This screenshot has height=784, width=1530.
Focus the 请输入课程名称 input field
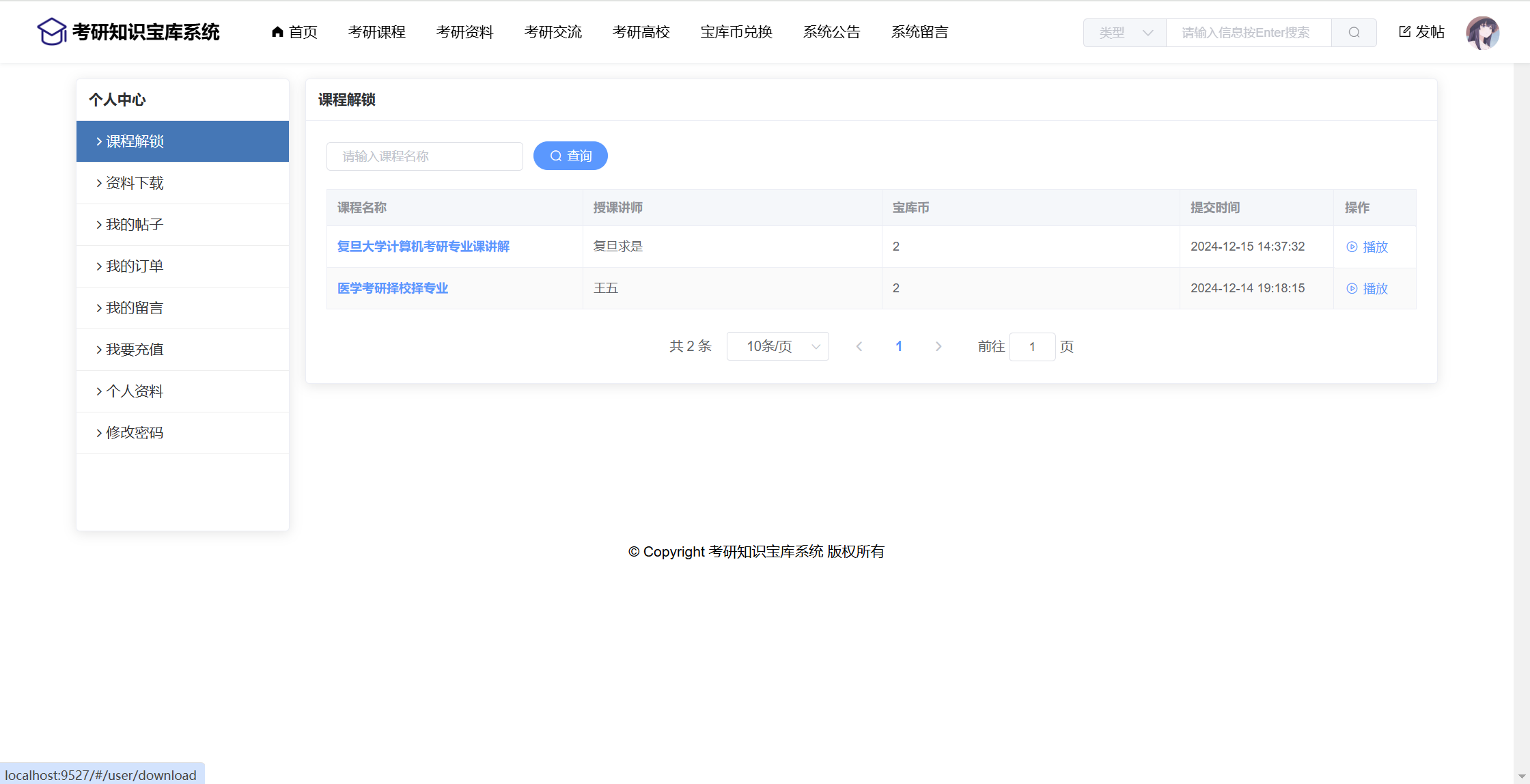coord(425,156)
